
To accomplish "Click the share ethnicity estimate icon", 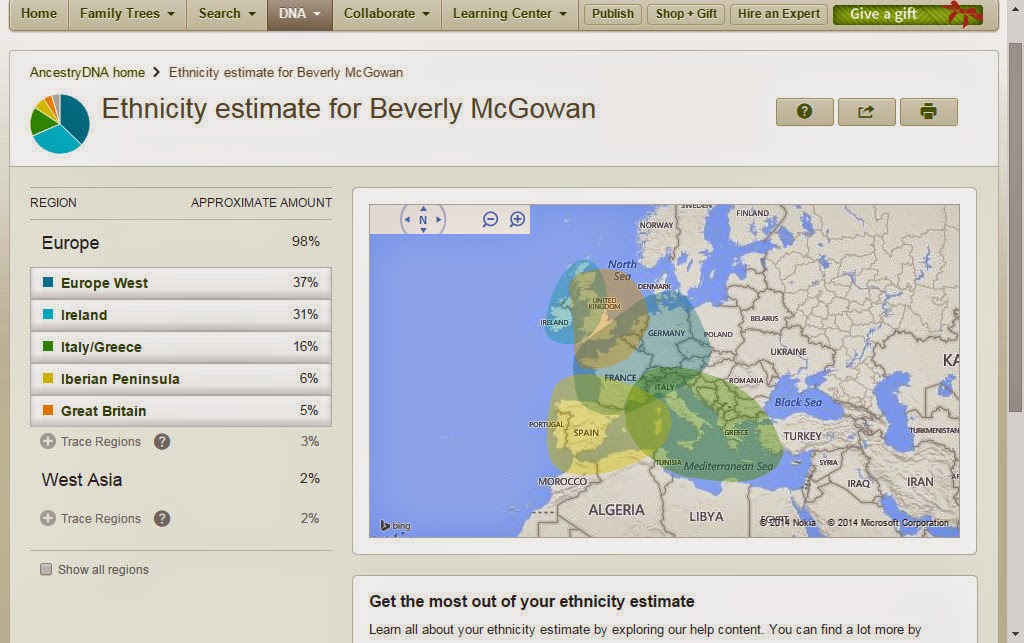I will tap(866, 112).
